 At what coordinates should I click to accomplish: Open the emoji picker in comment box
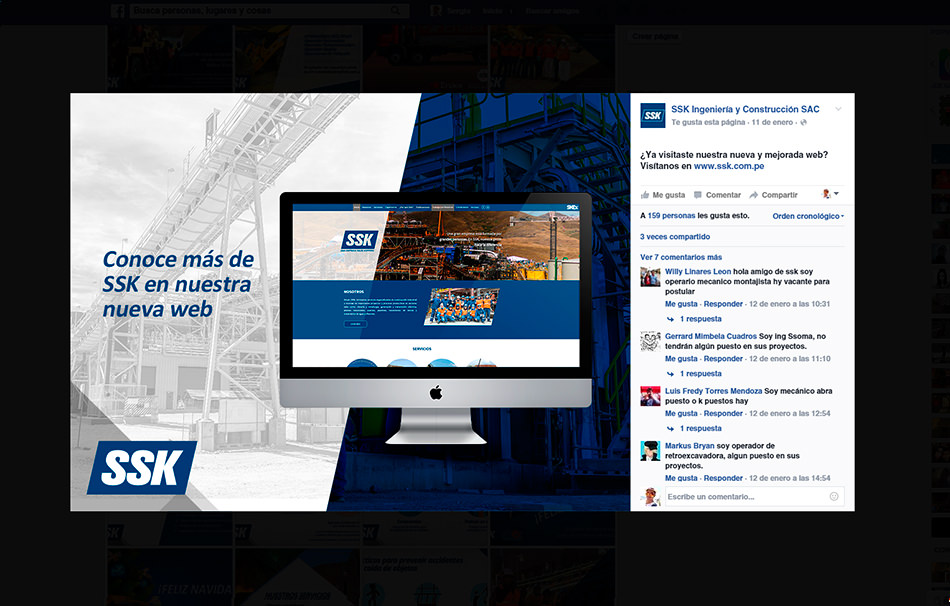pos(834,496)
